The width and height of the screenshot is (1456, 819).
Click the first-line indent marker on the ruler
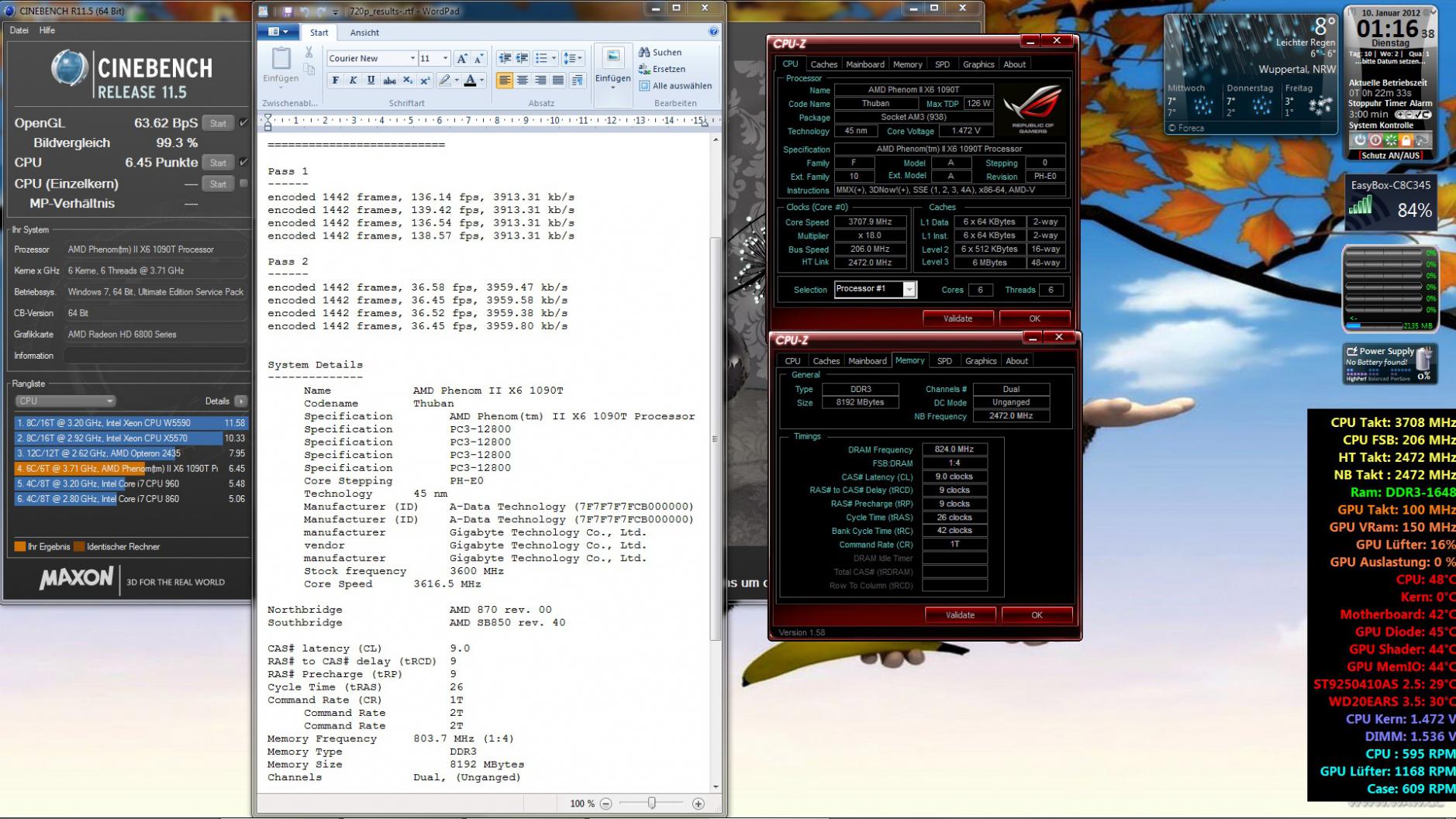click(x=267, y=117)
